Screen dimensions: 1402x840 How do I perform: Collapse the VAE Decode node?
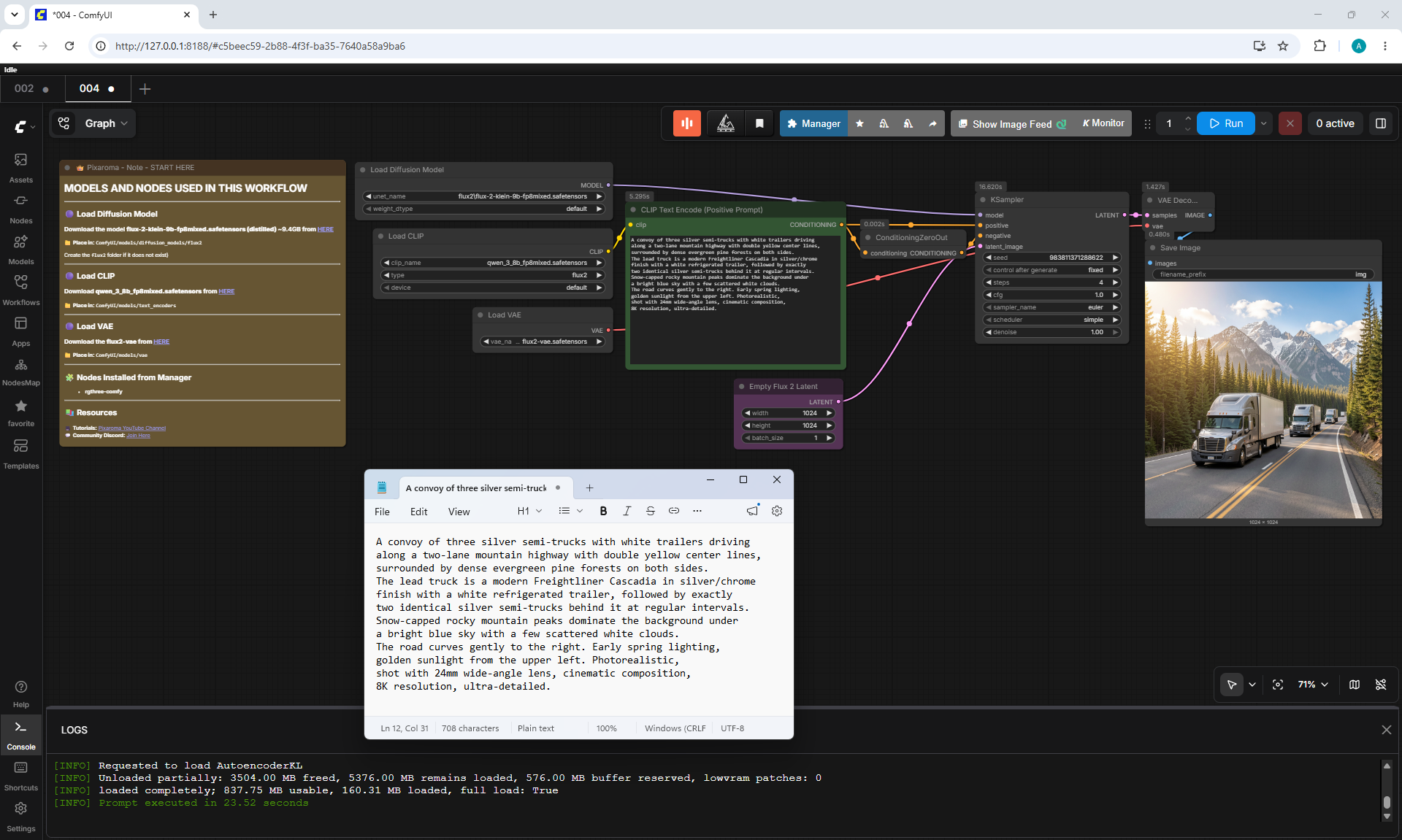1149,201
